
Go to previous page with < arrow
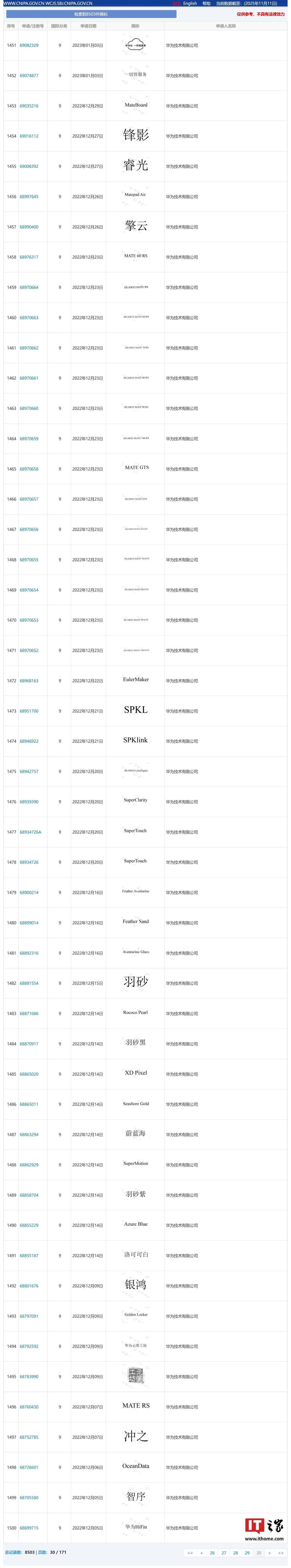pyautogui.click(x=201, y=1553)
